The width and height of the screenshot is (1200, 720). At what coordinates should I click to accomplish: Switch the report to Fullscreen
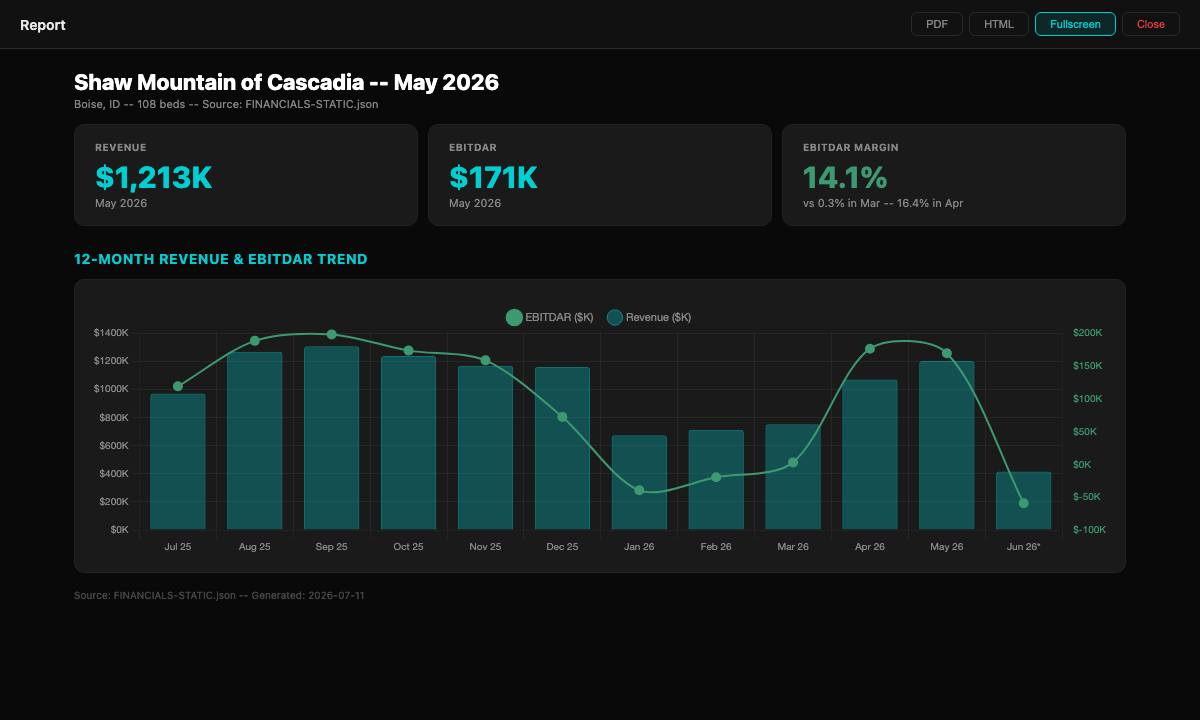tap(1075, 24)
